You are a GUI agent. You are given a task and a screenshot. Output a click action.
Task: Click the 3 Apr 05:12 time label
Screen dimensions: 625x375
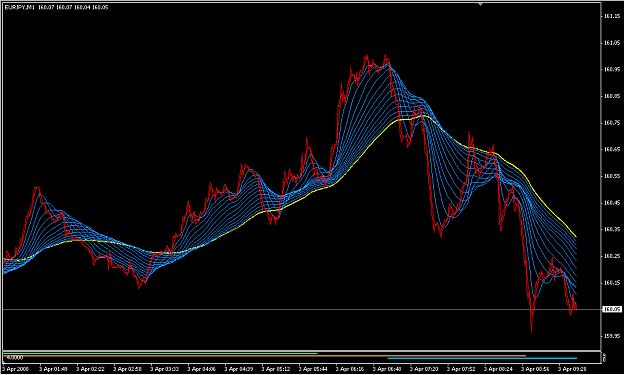[275, 369]
